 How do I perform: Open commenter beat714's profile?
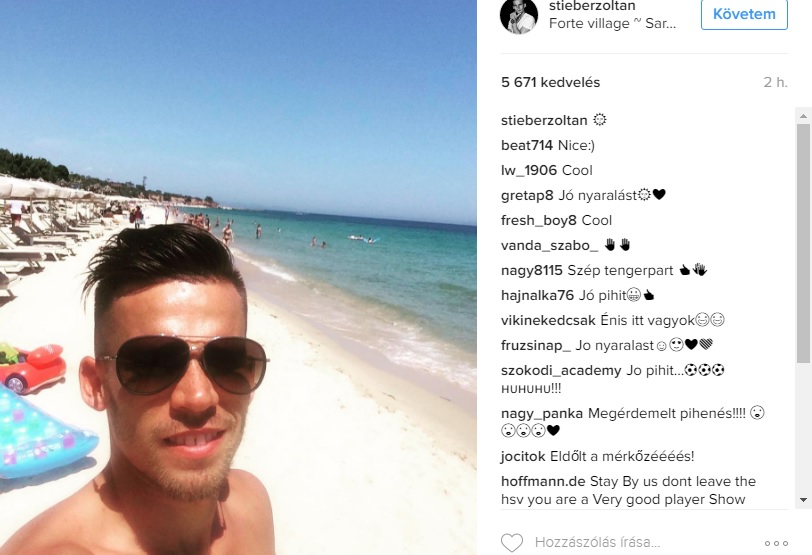(x=527, y=145)
